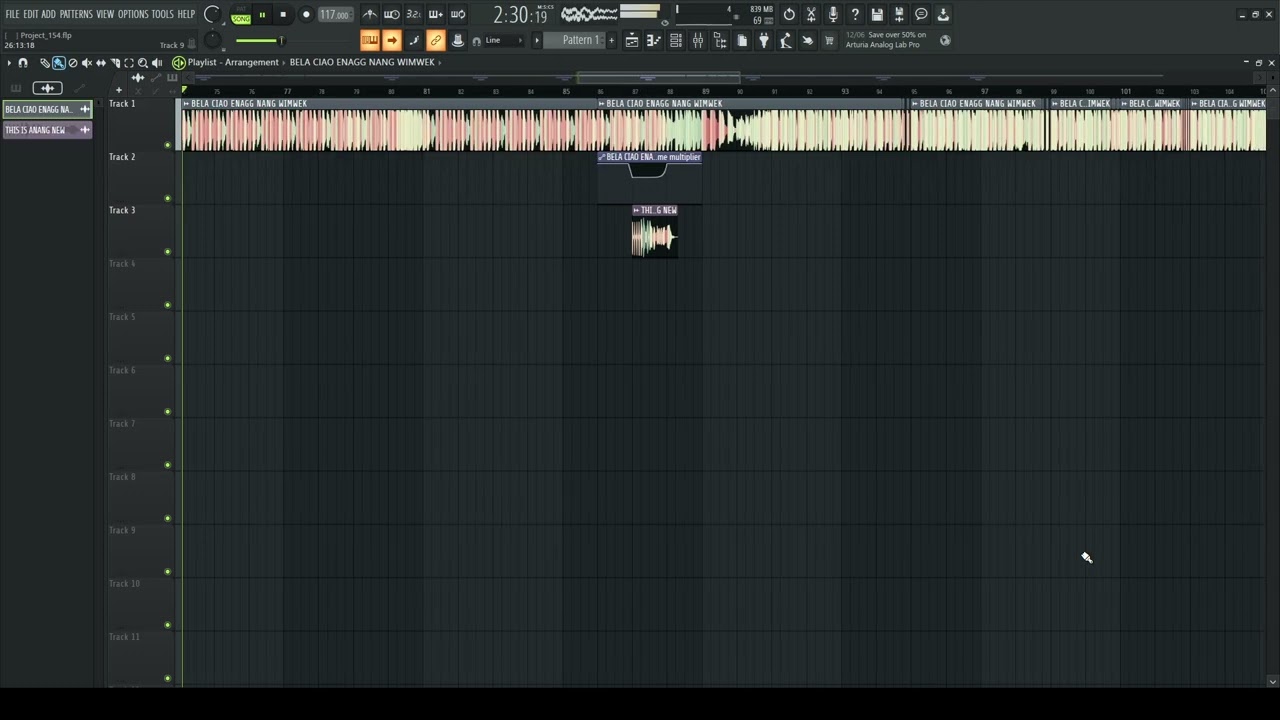The width and height of the screenshot is (1280, 720).
Task: Open the PATTERNS menu
Action: [76, 14]
